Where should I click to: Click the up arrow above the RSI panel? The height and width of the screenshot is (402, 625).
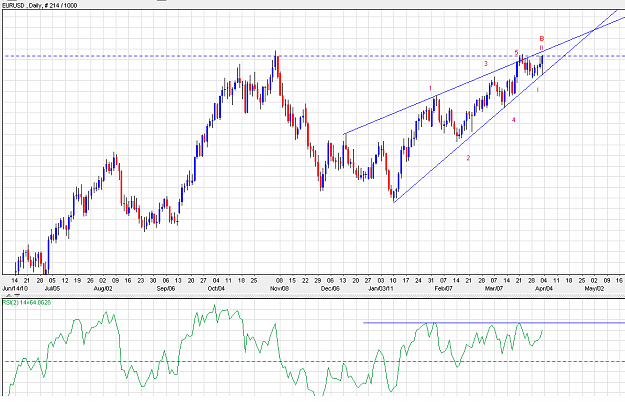coord(9,295)
